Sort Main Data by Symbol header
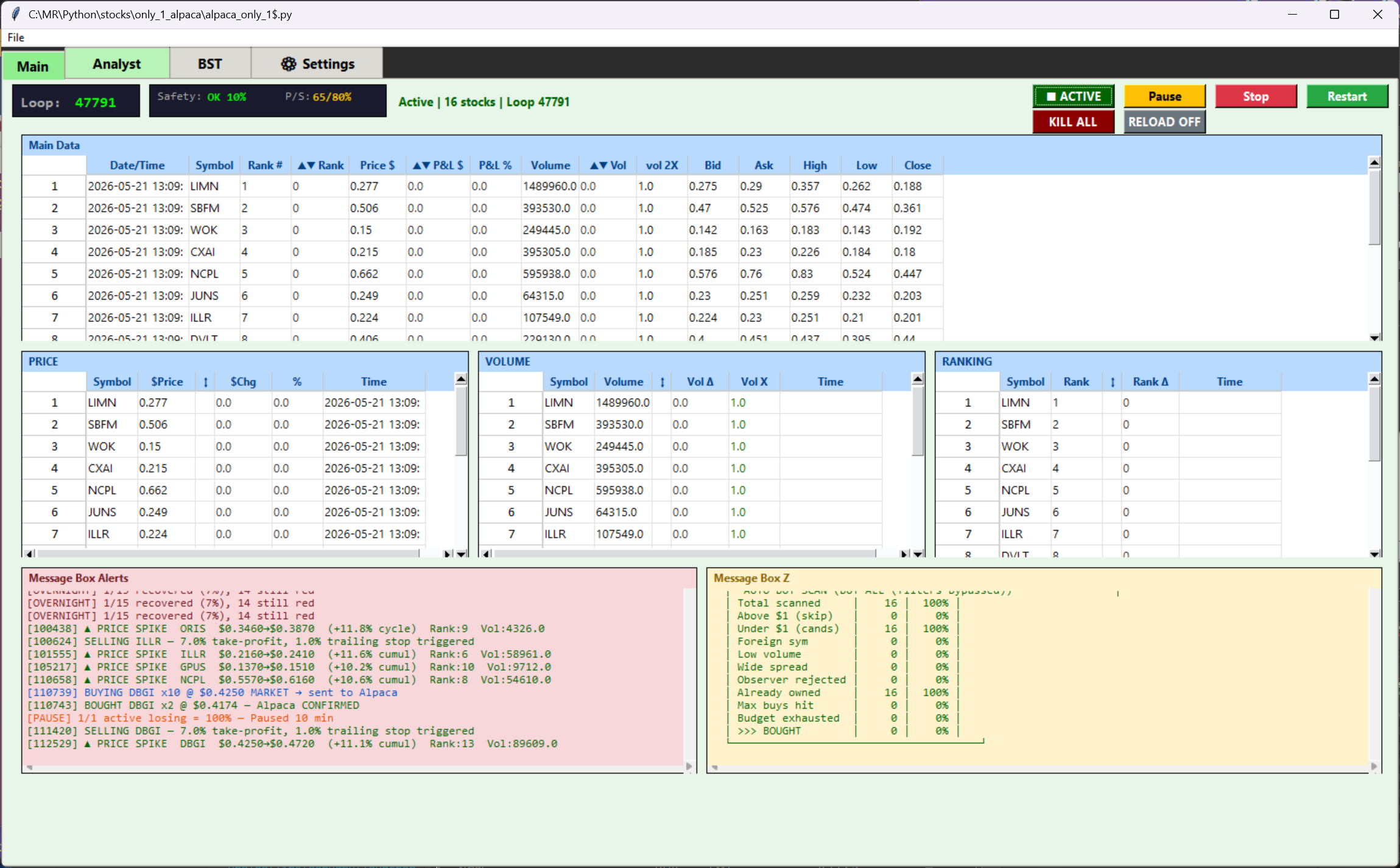1400x868 pixels. [214, 165]
